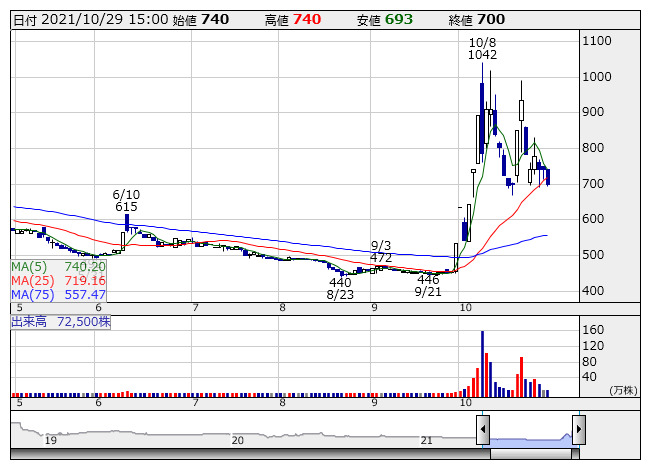Click the 高値 740 high price value

[x=307, y=20]
